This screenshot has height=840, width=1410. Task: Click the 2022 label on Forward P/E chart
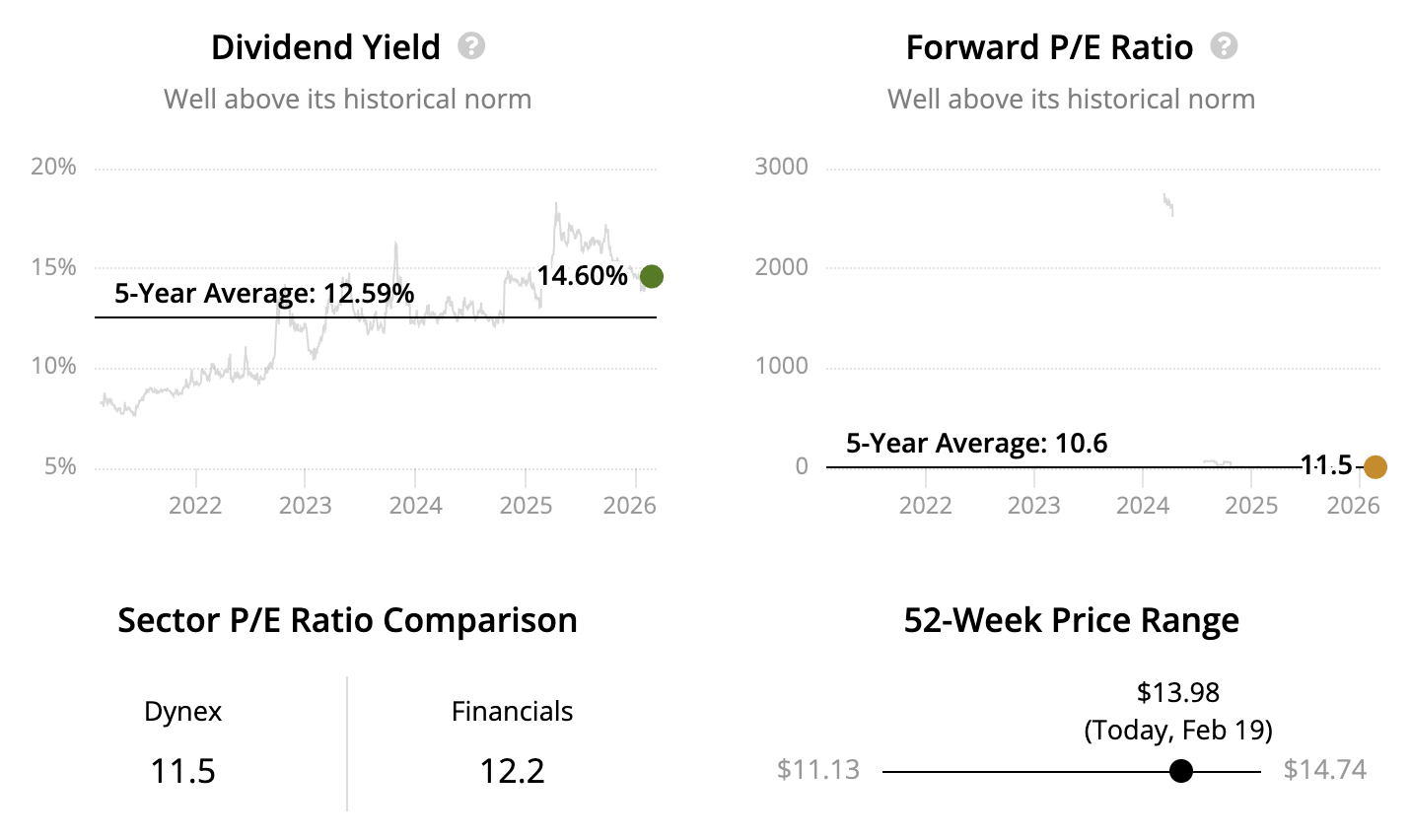pyautogui.click(x=925, y=506)
